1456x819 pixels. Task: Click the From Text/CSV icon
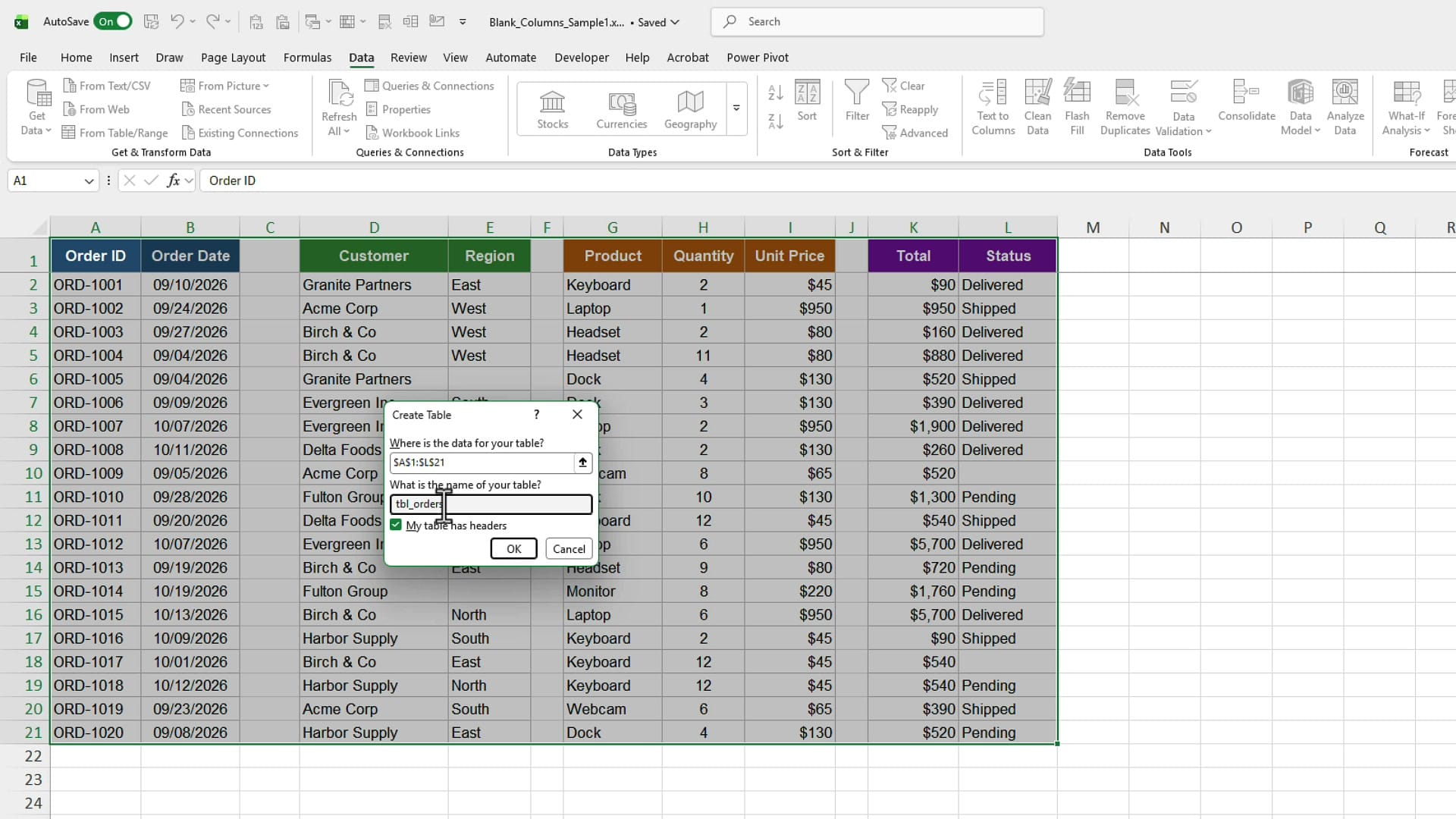(x=69, y=86)
